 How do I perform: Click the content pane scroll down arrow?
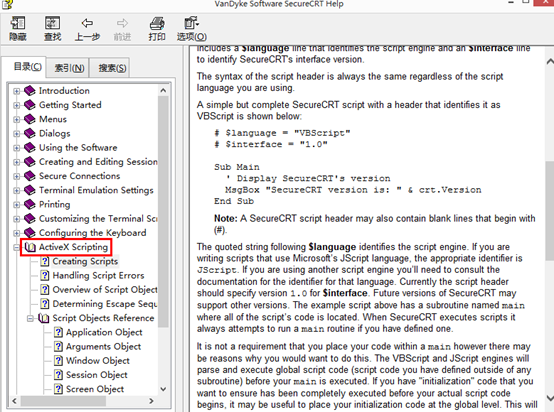click(x=550, y=398)
